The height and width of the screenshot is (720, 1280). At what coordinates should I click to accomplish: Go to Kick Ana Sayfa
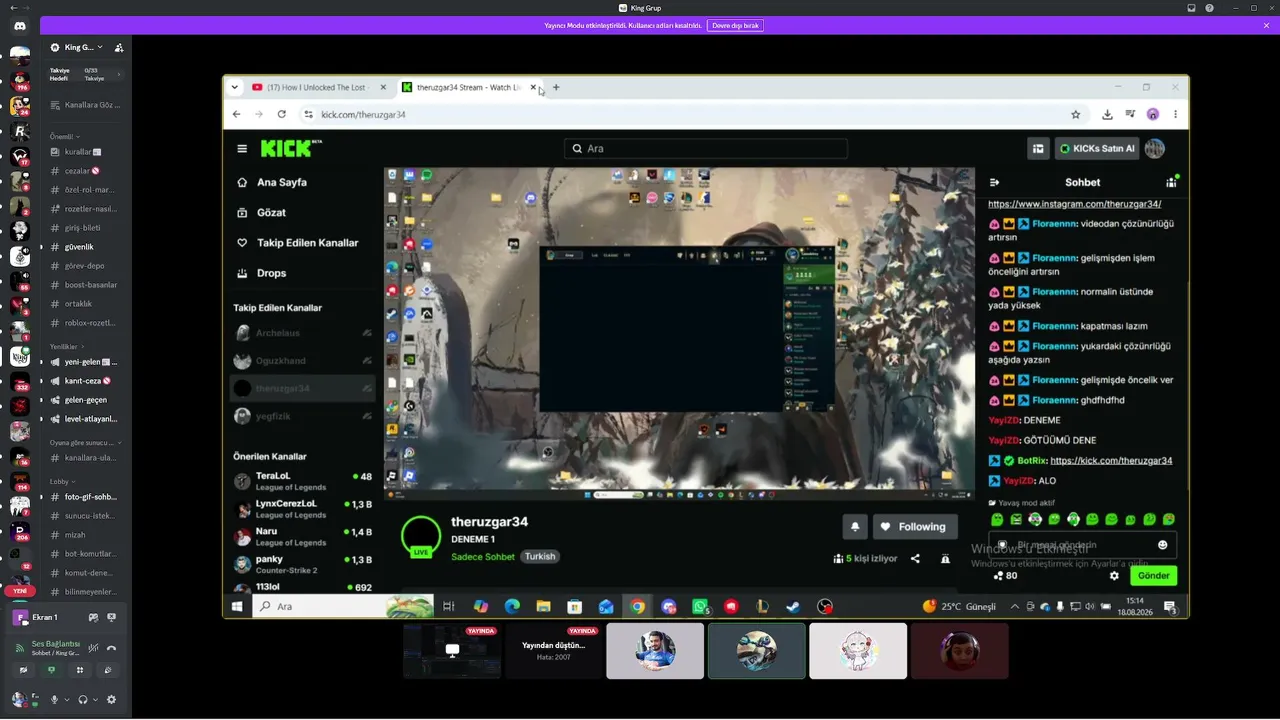pyautogui.click(x=272, y=183)
